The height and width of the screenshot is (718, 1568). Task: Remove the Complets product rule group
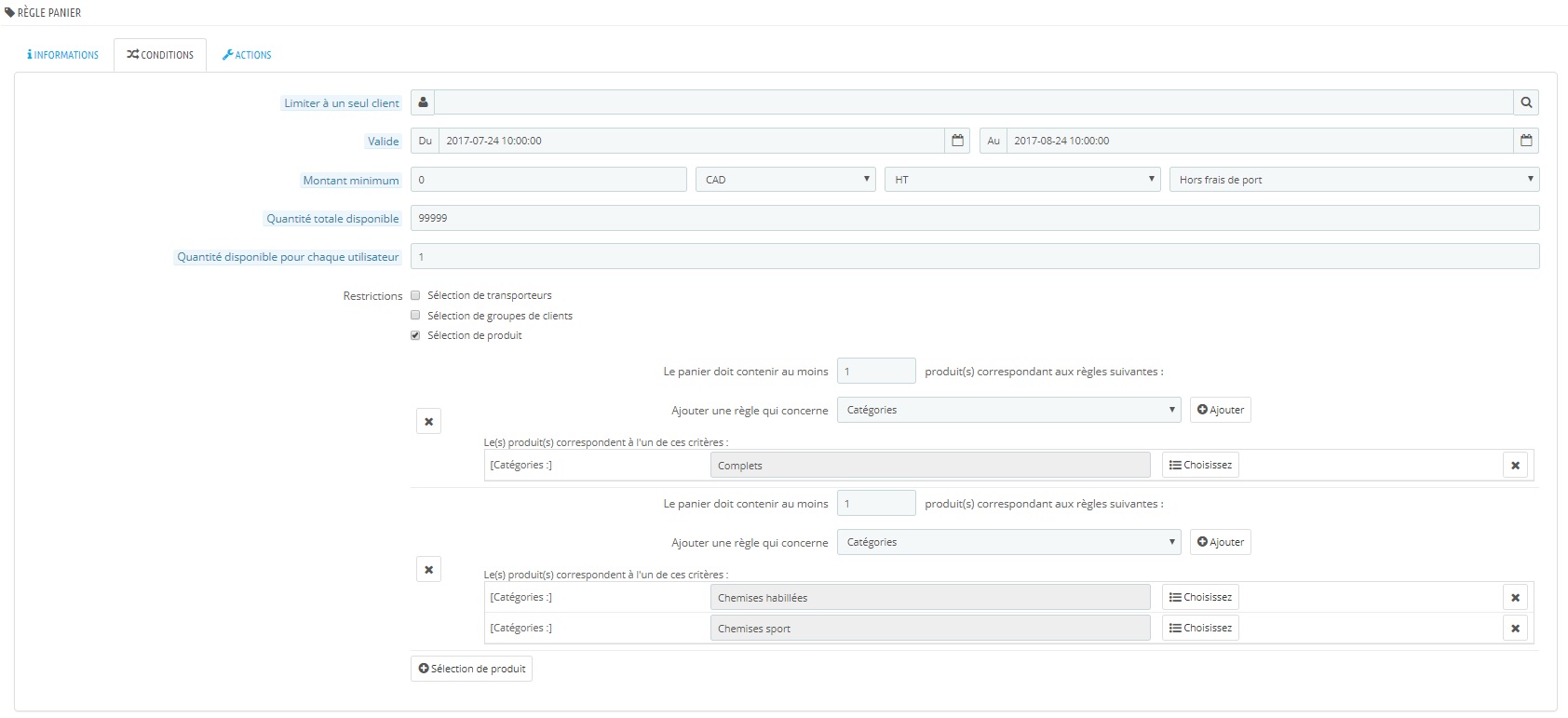[428, 422]
